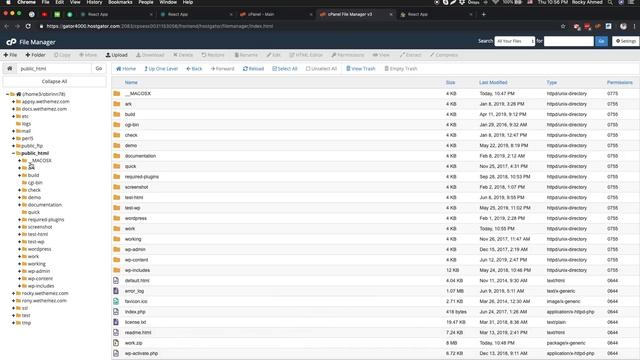Click the path input showing public_html

[x=54, y=69]
